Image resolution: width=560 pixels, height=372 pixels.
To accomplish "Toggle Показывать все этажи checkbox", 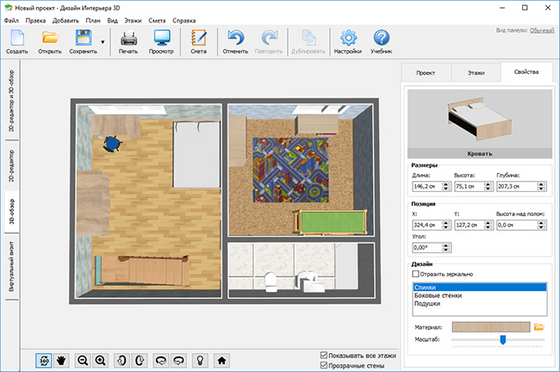I will [x=324, y=355].
